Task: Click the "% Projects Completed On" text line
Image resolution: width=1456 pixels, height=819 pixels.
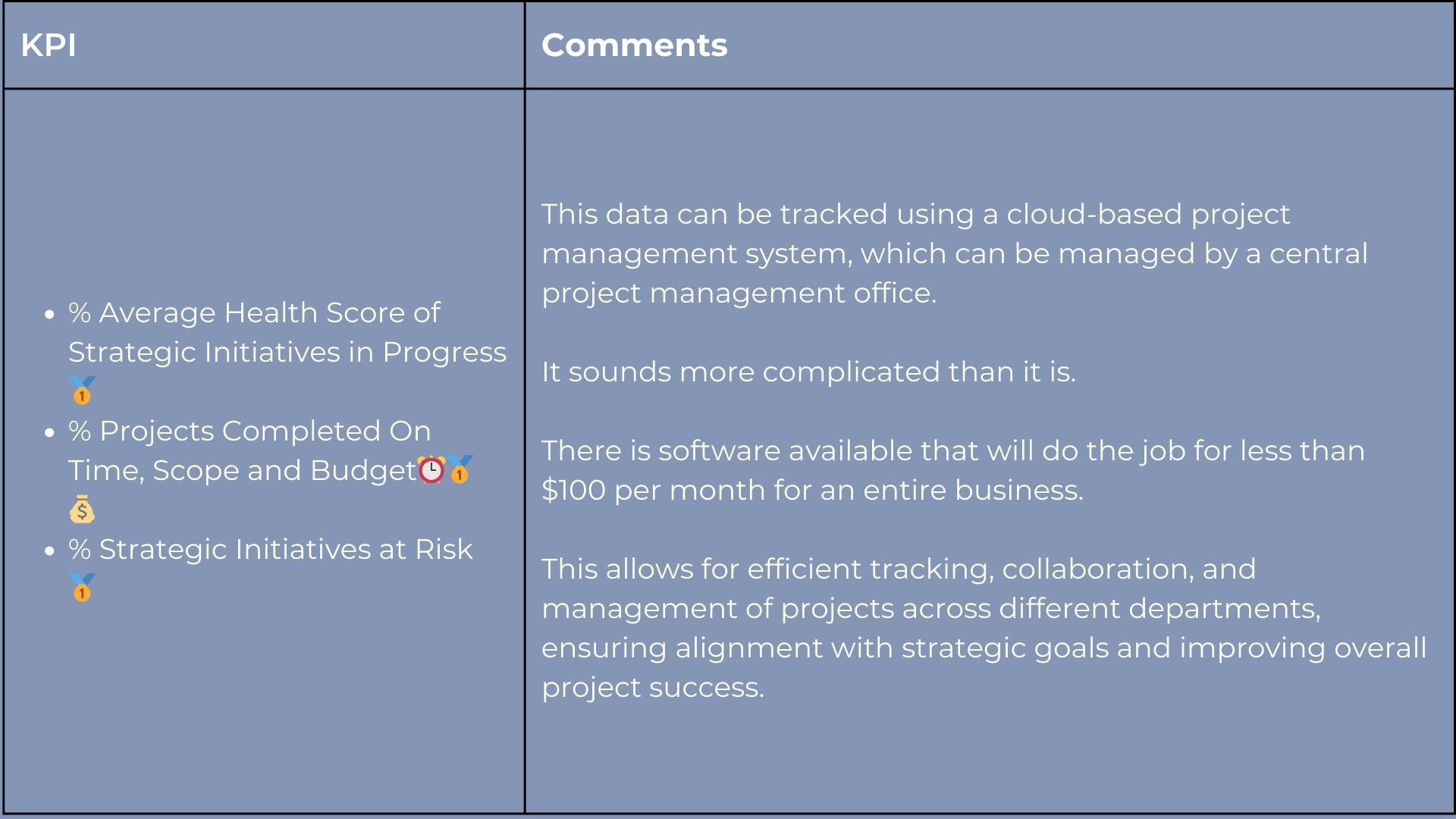Action: [249, 431]
